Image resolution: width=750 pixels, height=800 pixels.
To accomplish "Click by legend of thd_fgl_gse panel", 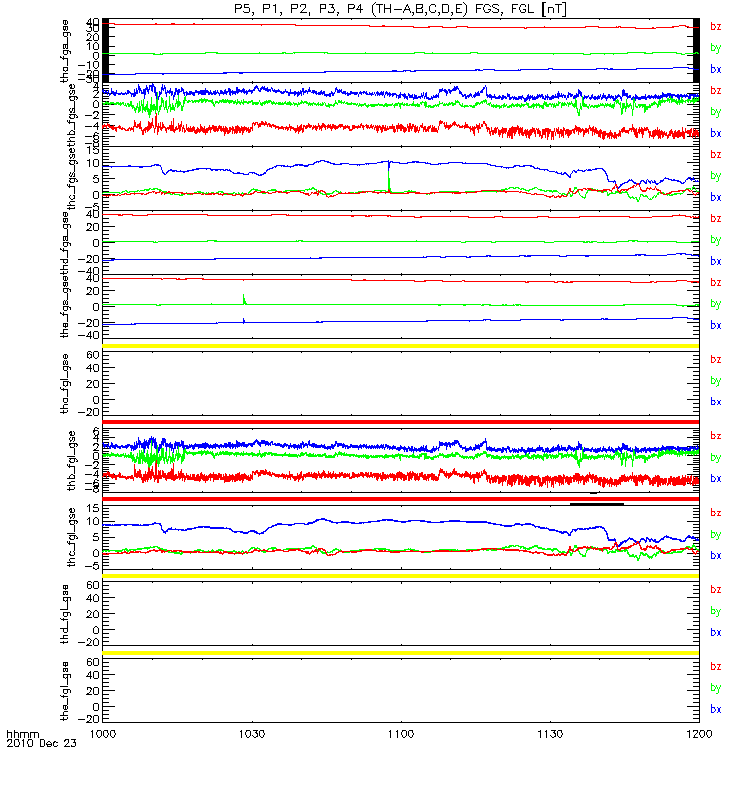I will coord(716,611).
